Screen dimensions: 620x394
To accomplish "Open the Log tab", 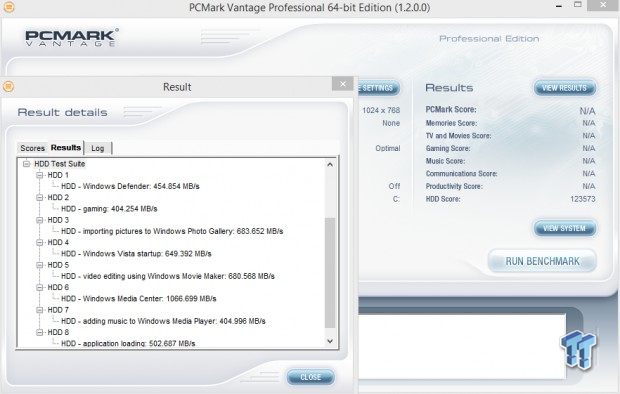I will coord(98,148).
